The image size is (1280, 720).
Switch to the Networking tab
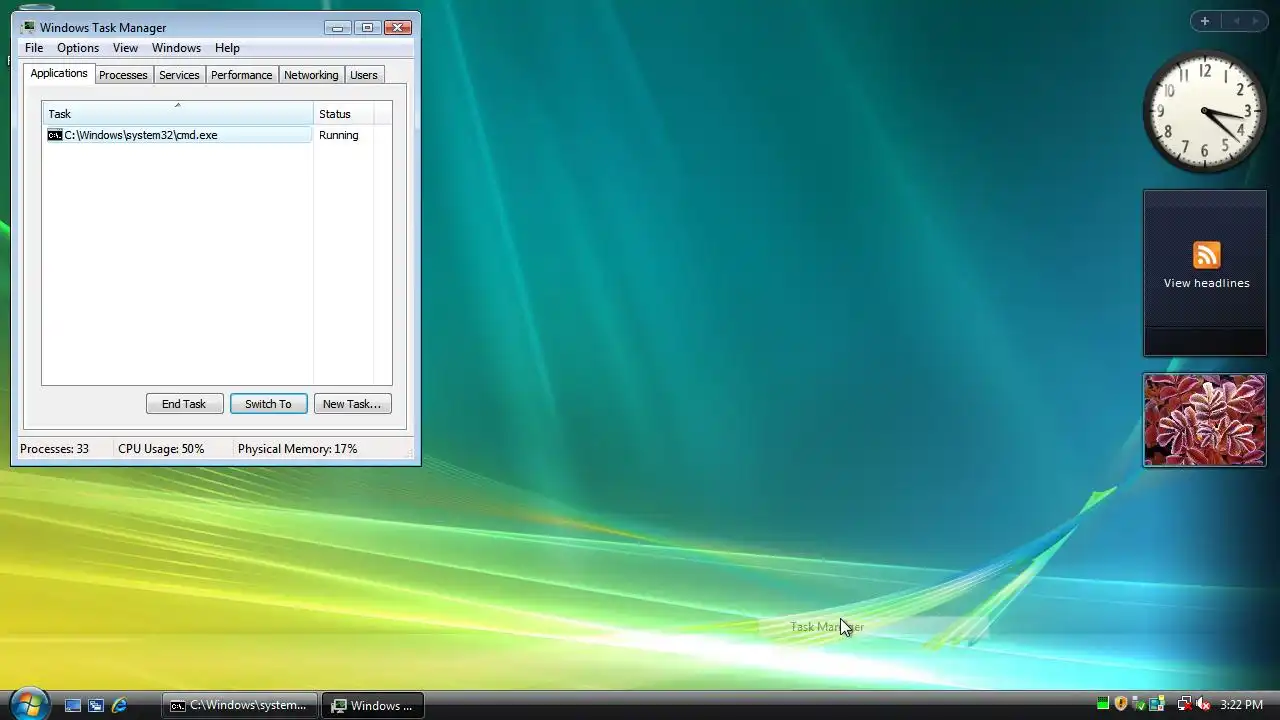[311, 75]
